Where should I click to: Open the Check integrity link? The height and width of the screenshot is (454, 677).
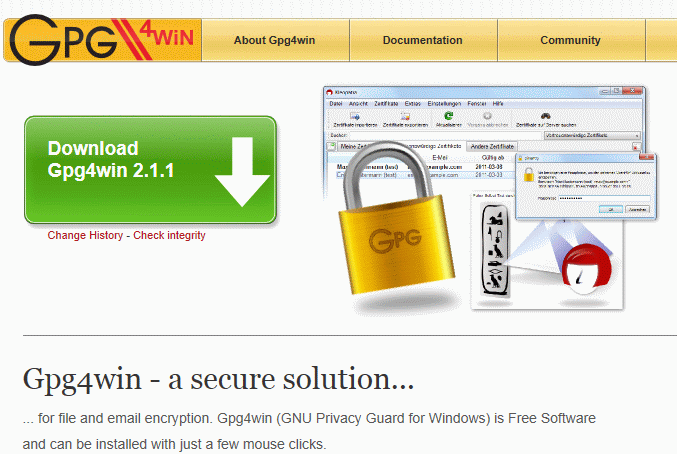(169, 235)
